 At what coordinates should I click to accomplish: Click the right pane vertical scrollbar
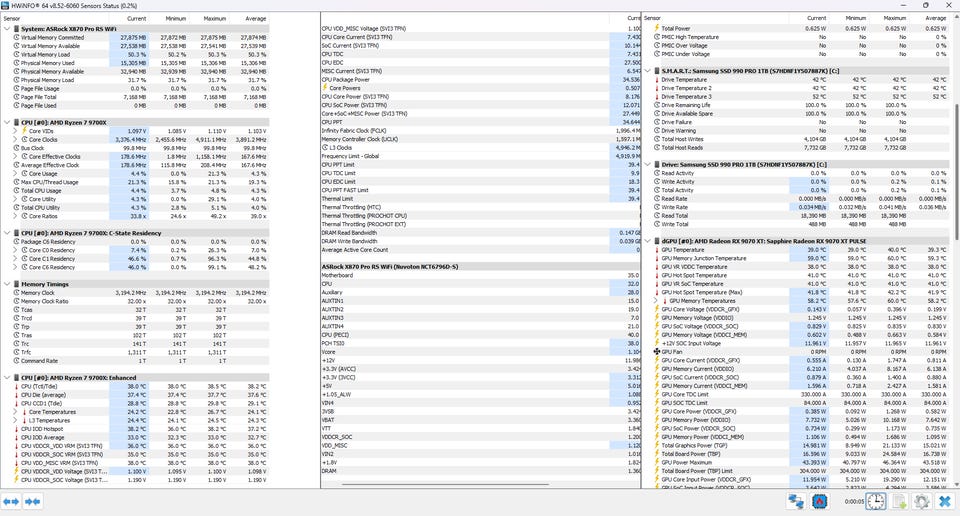956,171
